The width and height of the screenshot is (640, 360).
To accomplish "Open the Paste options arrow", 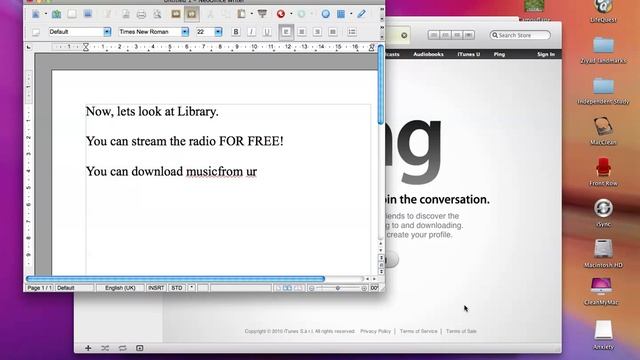I will coord(251,14).
